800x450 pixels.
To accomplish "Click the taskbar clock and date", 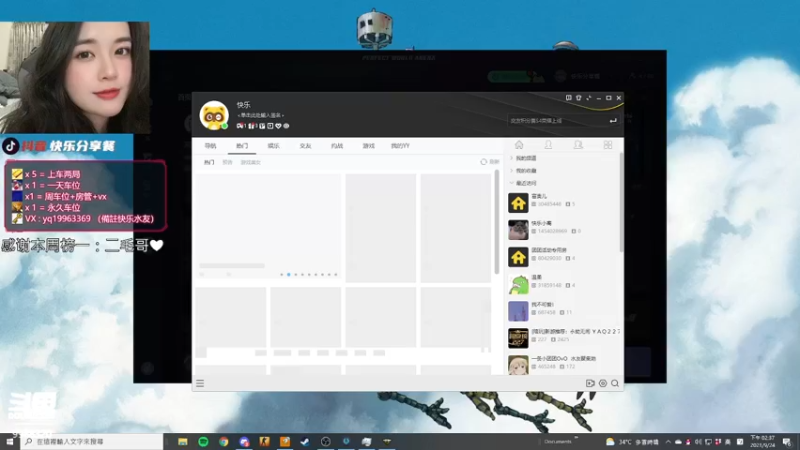I will click(763, 441).
